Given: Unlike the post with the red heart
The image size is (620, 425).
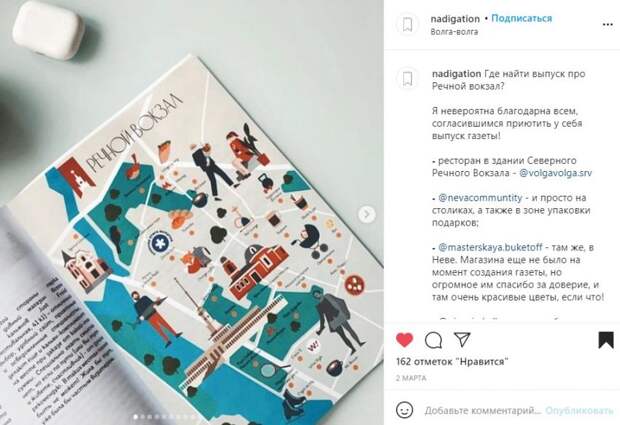Looking at the screenshot, I should coord(404,340).
